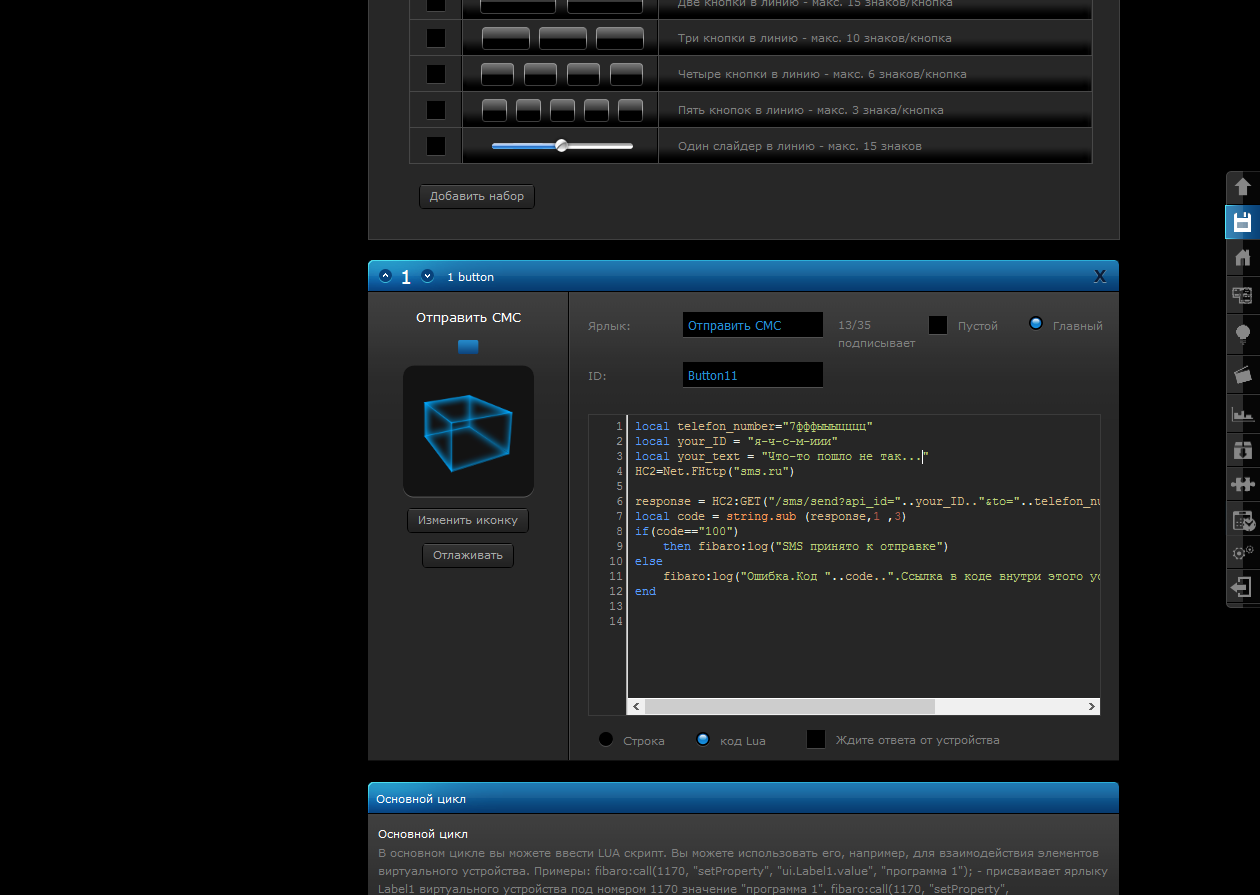Tick the Пустой checkbox
This screenshot has height=895, width=1260.
938,325
